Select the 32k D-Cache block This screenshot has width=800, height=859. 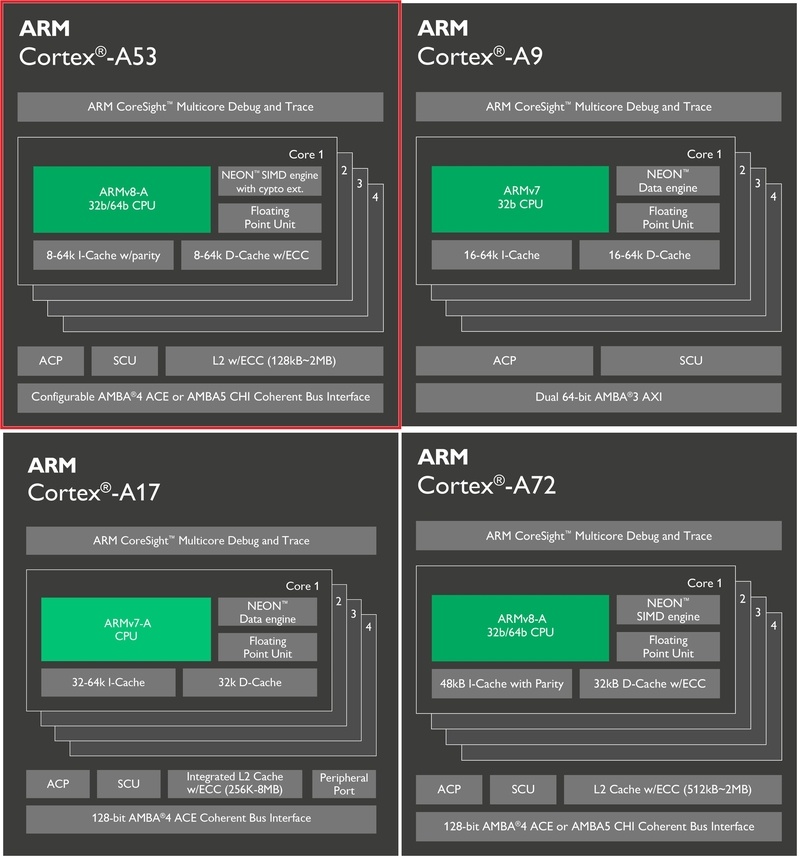click(x=250, y=683)
